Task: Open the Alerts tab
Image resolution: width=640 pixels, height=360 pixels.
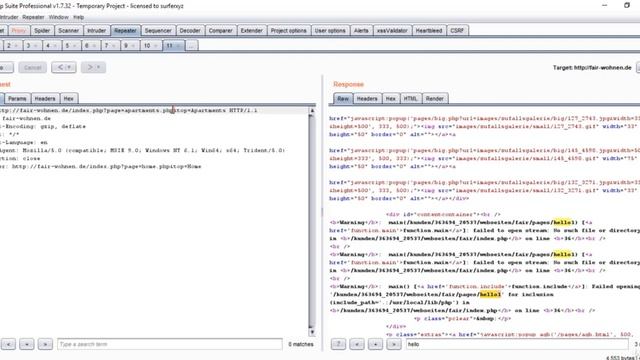Action: coord(361,31)
